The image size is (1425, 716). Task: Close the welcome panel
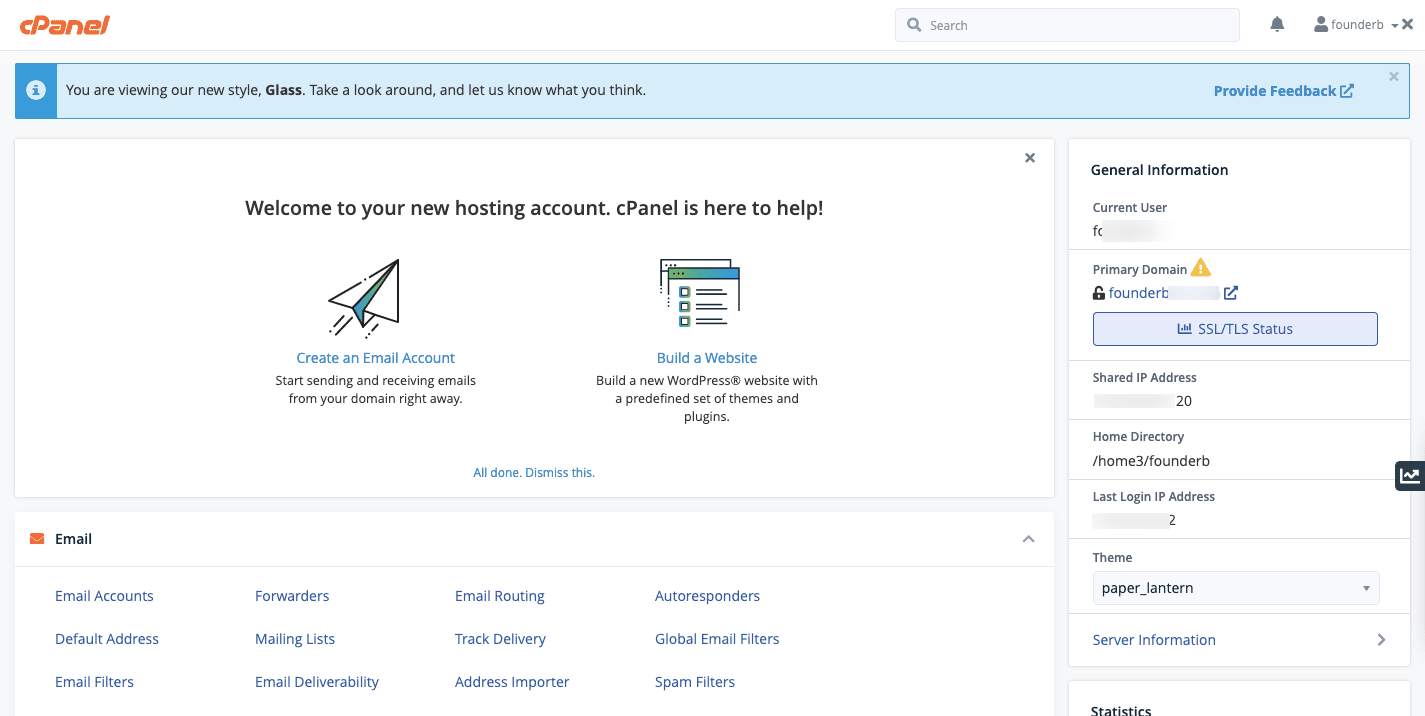[1030, 158]
